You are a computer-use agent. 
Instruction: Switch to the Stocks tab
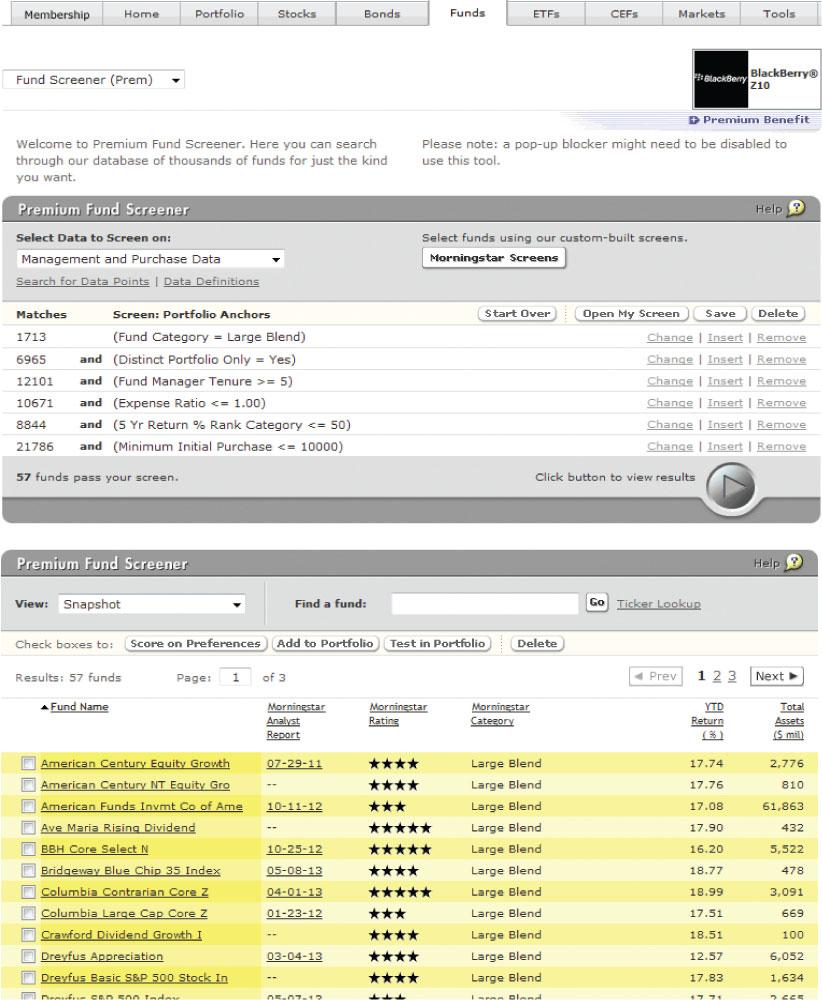click(297, 14)
